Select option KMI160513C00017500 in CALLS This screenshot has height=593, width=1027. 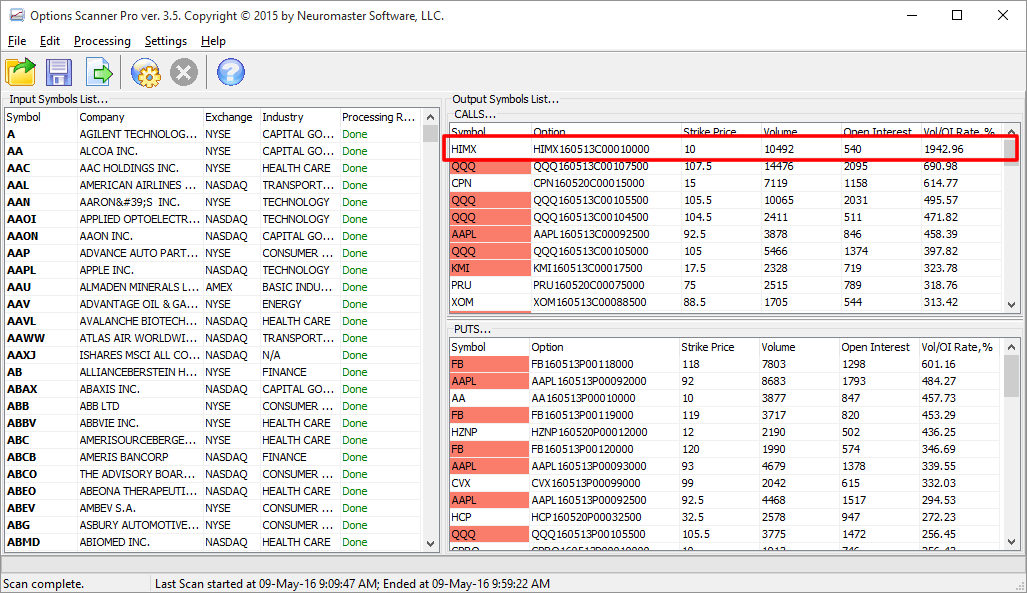588,269
